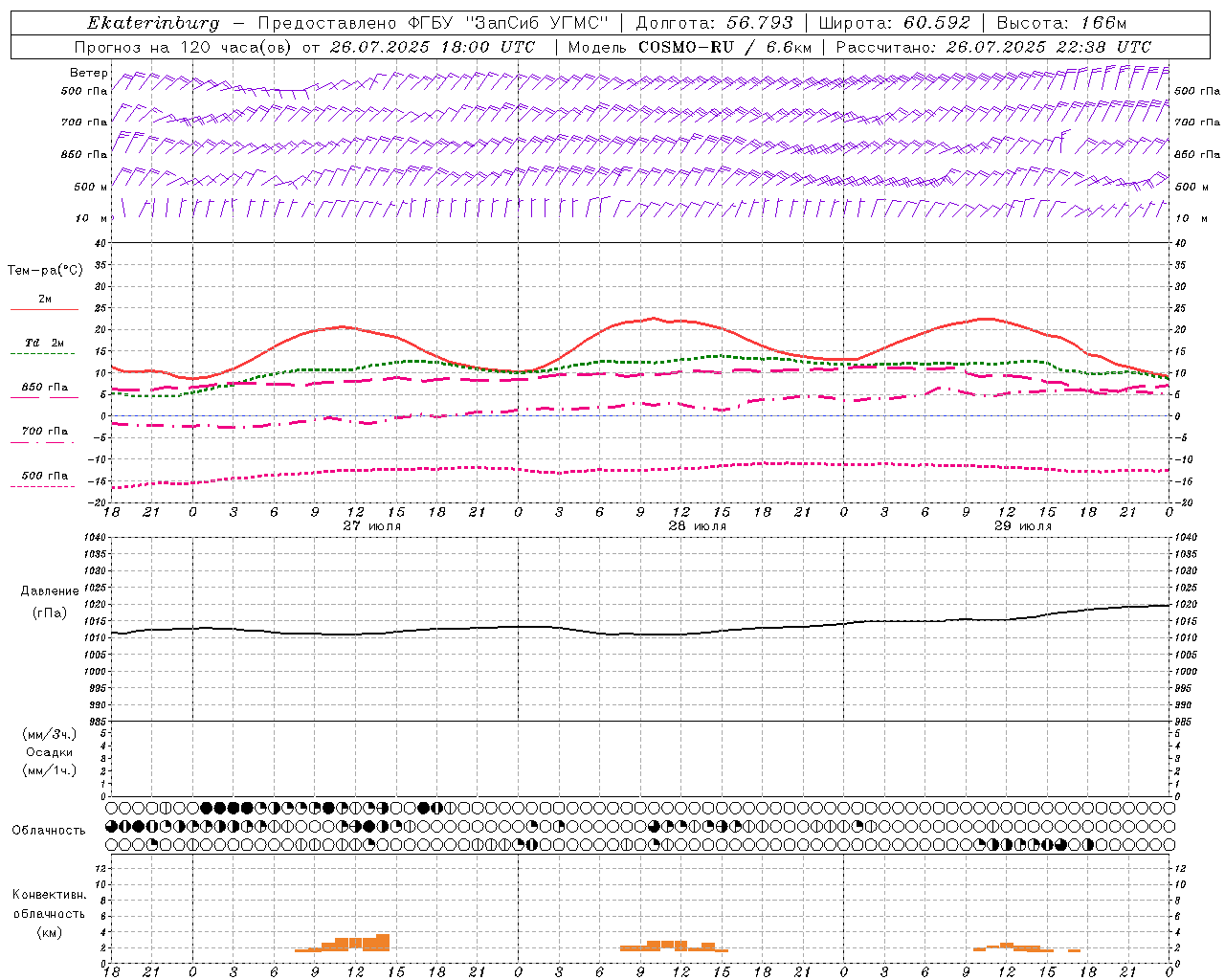
Task: Click the "(гПа)" unit under Давление
Action: click(50, 612)
